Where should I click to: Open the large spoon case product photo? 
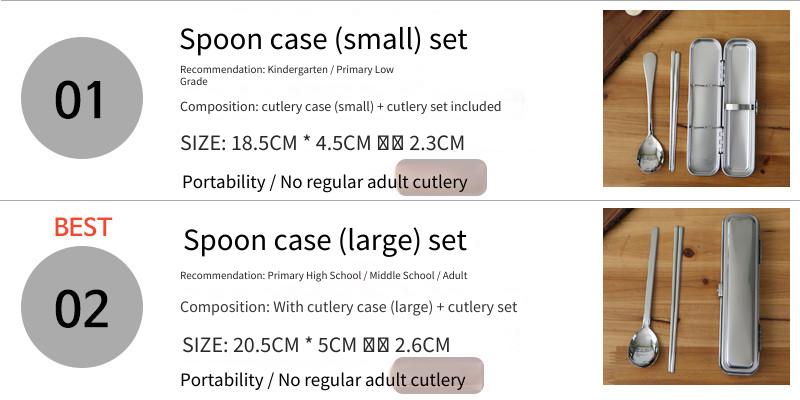point(696,296)
